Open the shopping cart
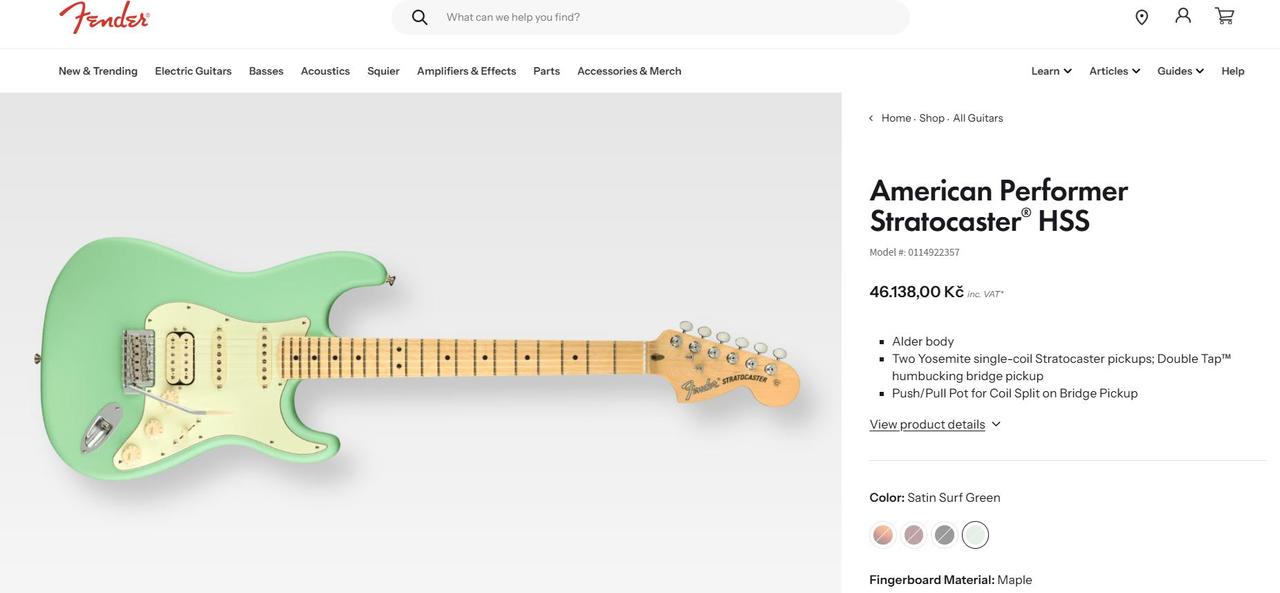 point(1224,16)
